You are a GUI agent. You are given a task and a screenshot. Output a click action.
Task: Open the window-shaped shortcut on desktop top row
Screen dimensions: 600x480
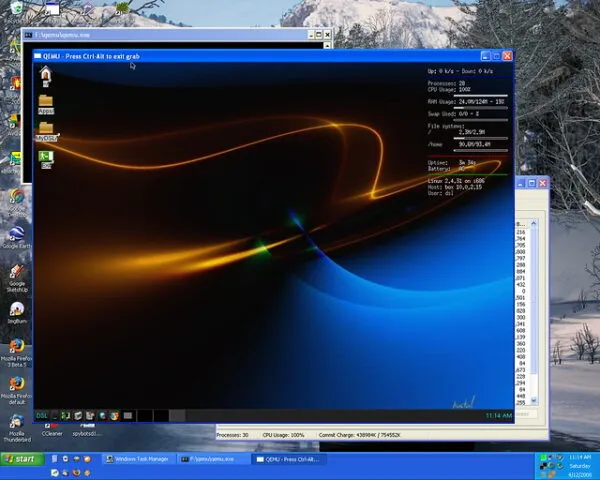pyautogui.click(x=52, y=8)
